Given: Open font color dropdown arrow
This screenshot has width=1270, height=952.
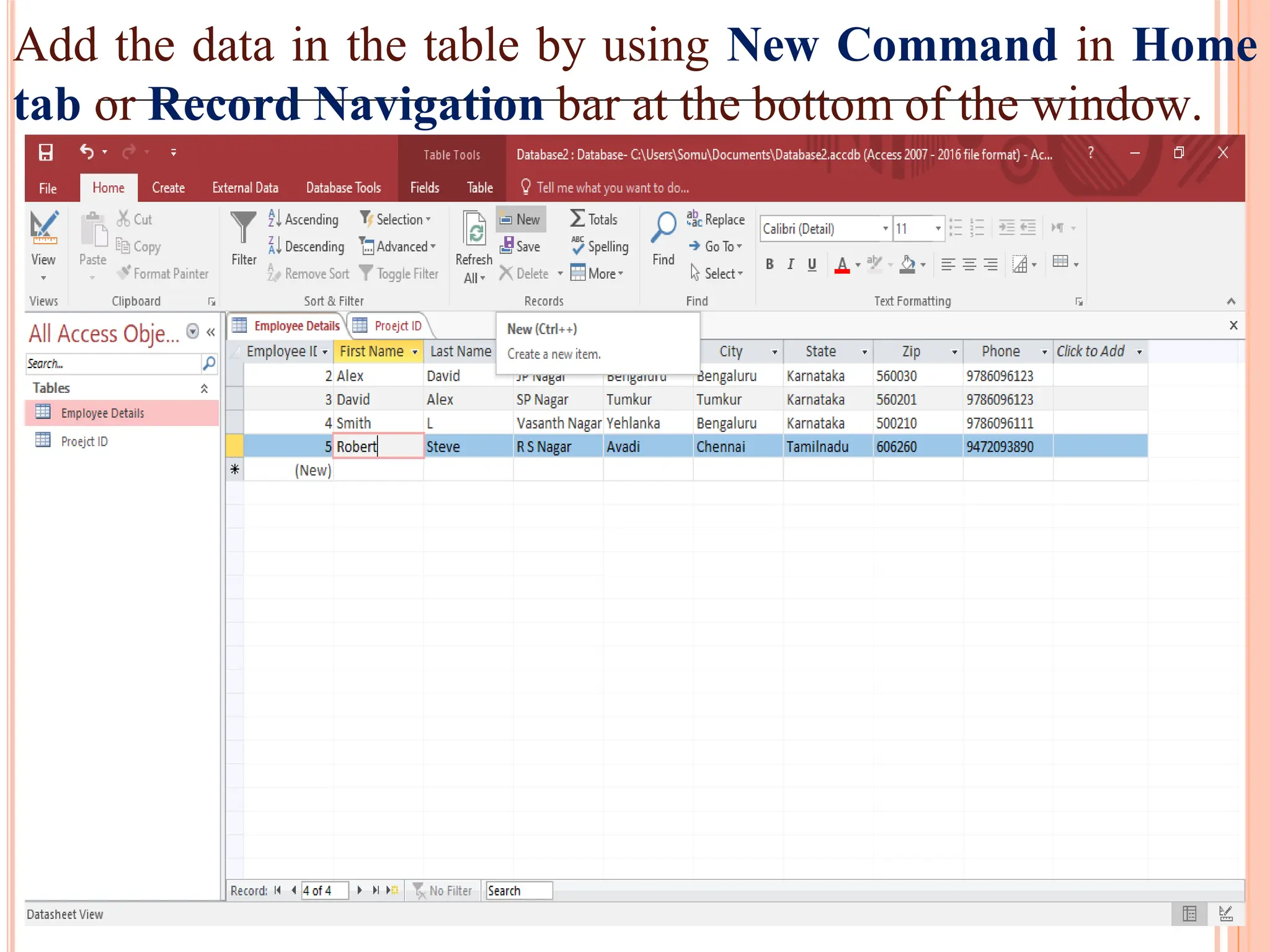Looking at the screenshot, I should point(858,265).
